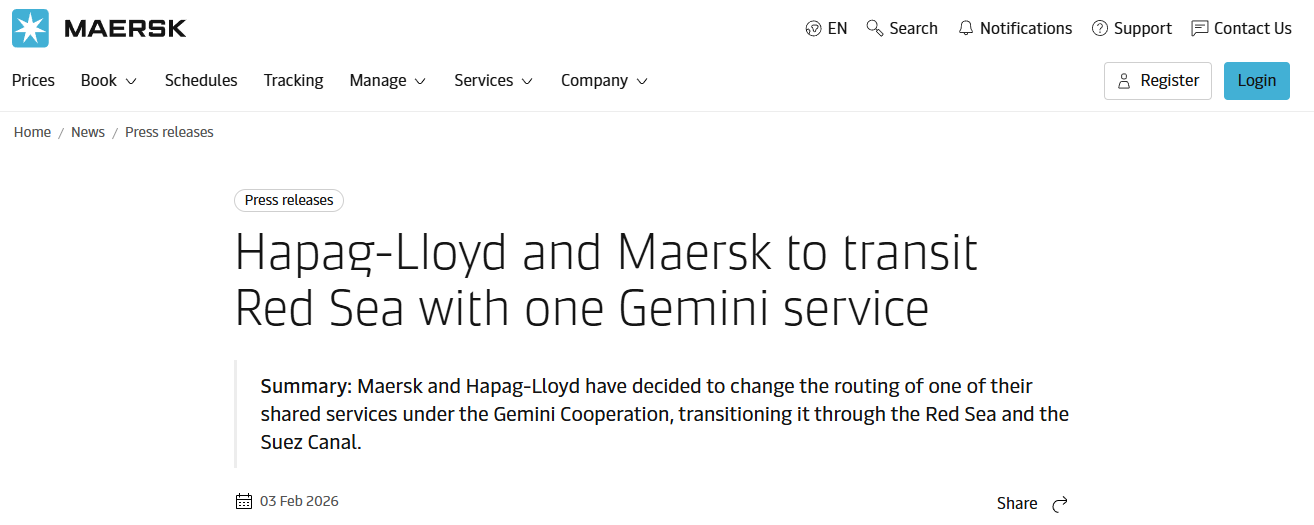1314x525 pixels.
Task: Open the News breadcrumb link
Action: click(x=88, y=132)
